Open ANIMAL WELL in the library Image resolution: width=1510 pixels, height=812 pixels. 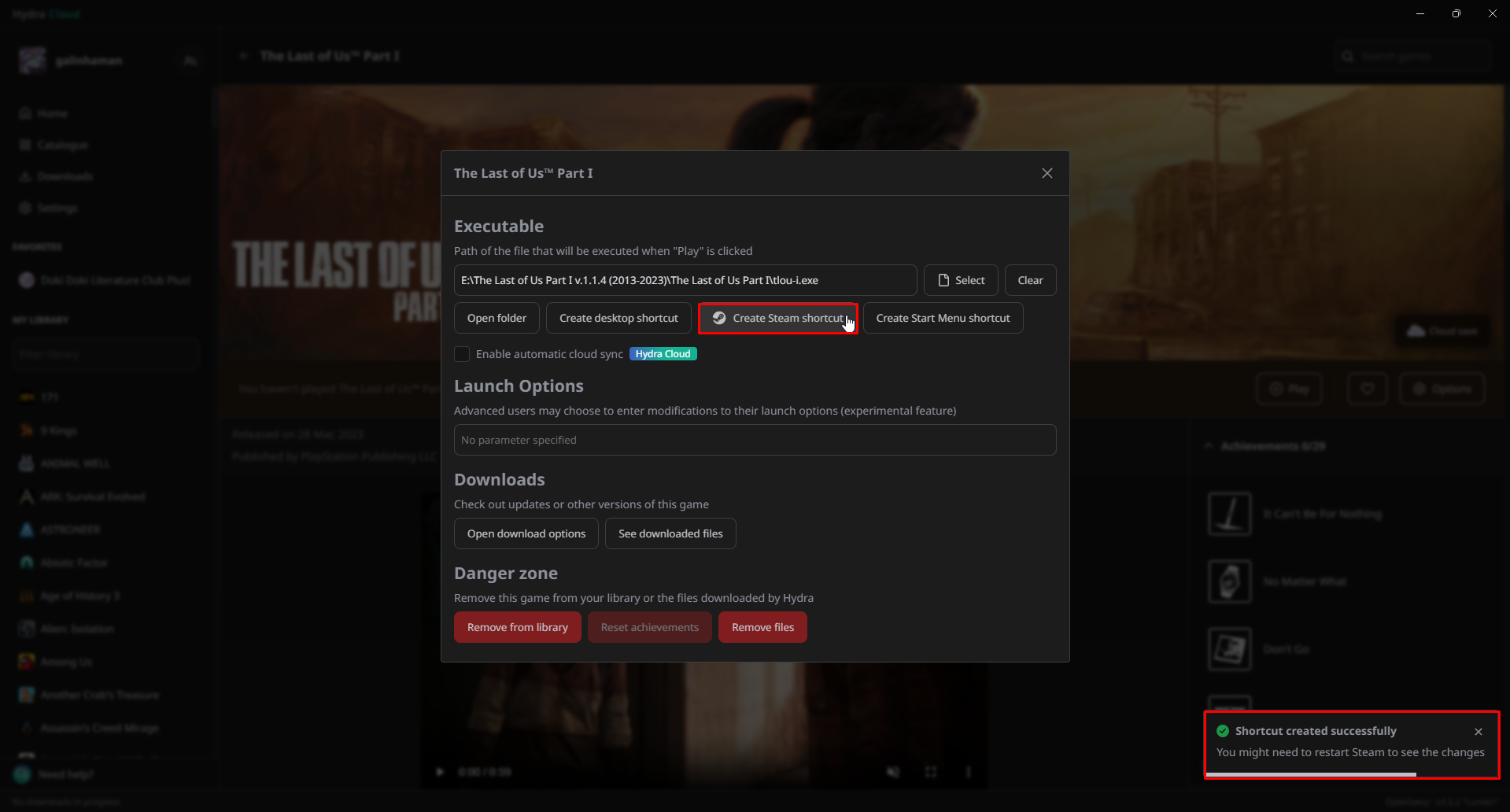tap(75, 463)
